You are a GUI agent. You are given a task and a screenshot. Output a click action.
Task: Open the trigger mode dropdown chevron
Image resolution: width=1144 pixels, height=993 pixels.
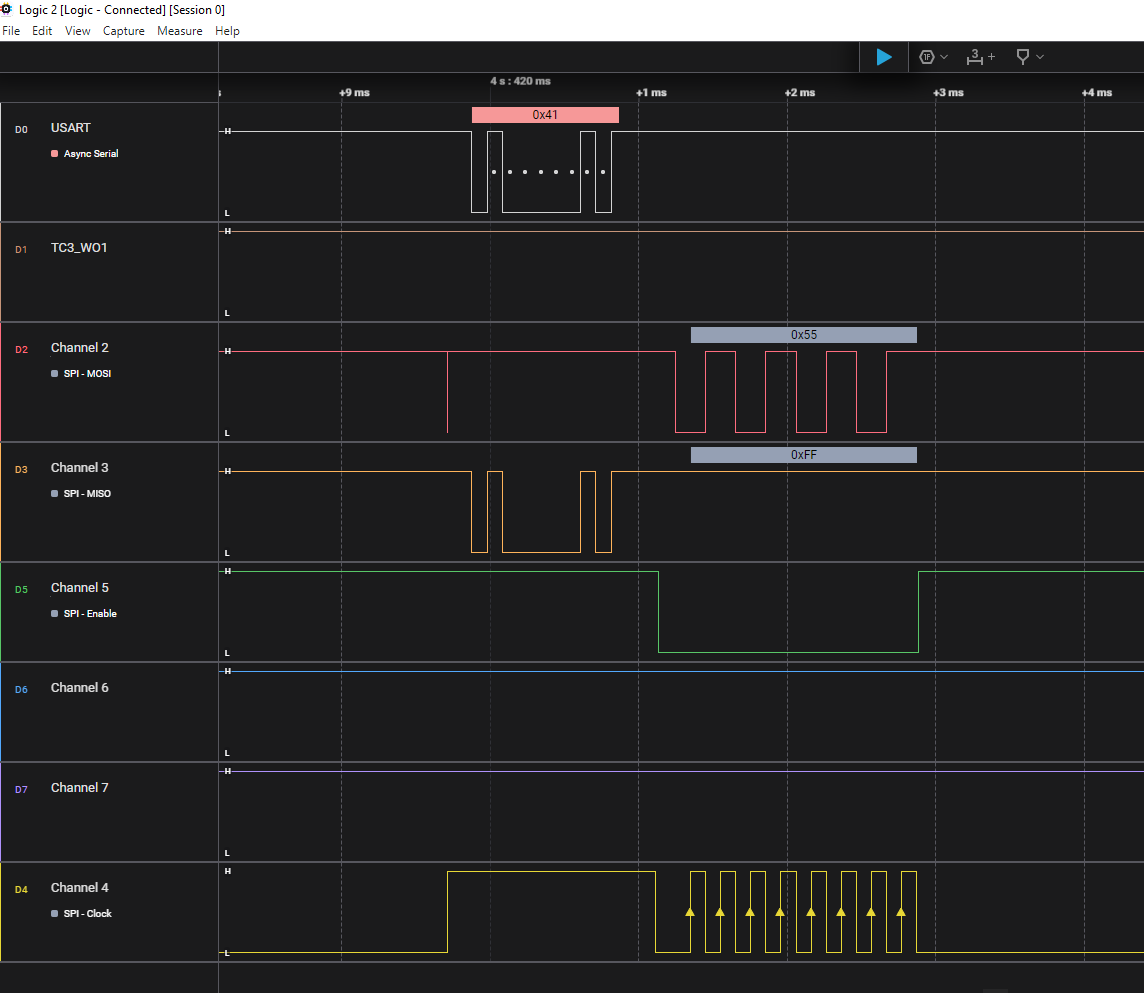(x=944, y=57)
